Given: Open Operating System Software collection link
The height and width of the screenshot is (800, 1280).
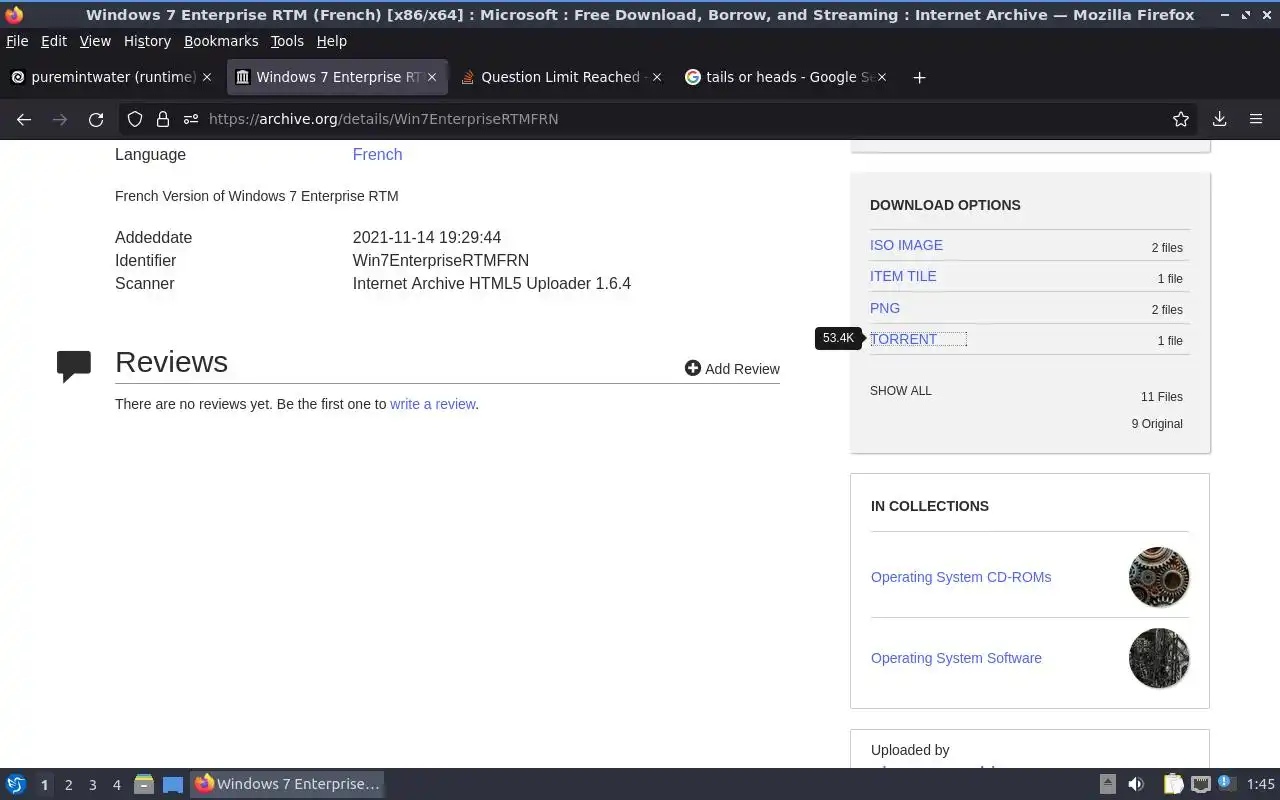Looking at the screenshot, I should click(956, 658).
